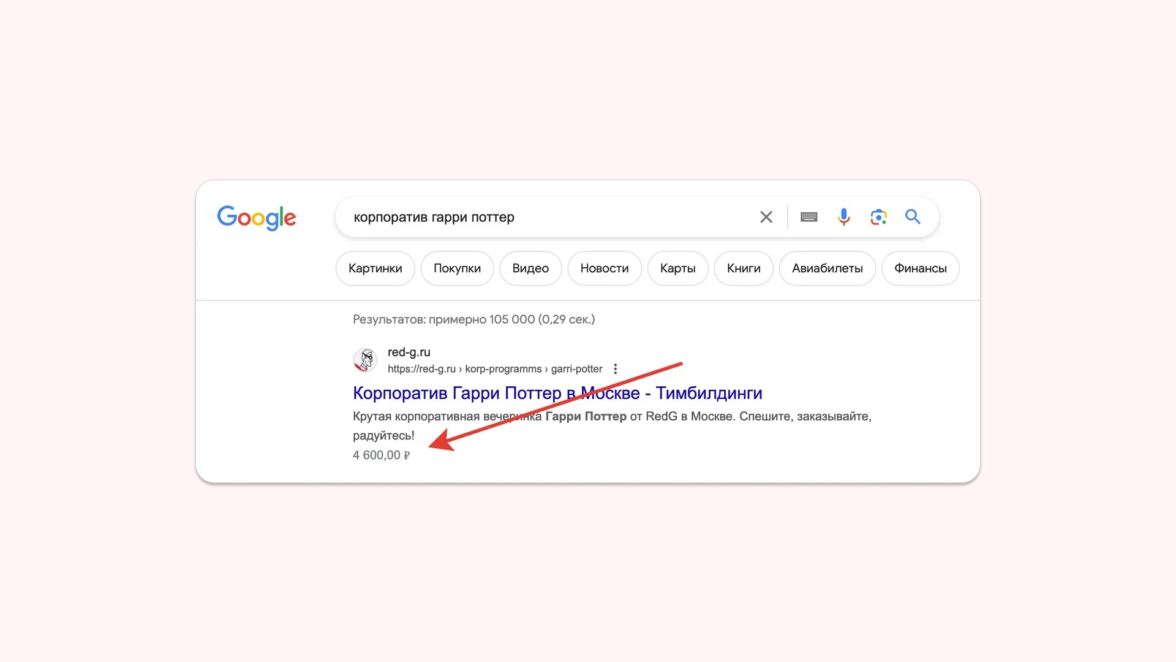Image resolution: width=1176 pixels, height=662 pixels.
Task: Open the red-g.ru breadcrumb URL
Action: pos(495,369)
